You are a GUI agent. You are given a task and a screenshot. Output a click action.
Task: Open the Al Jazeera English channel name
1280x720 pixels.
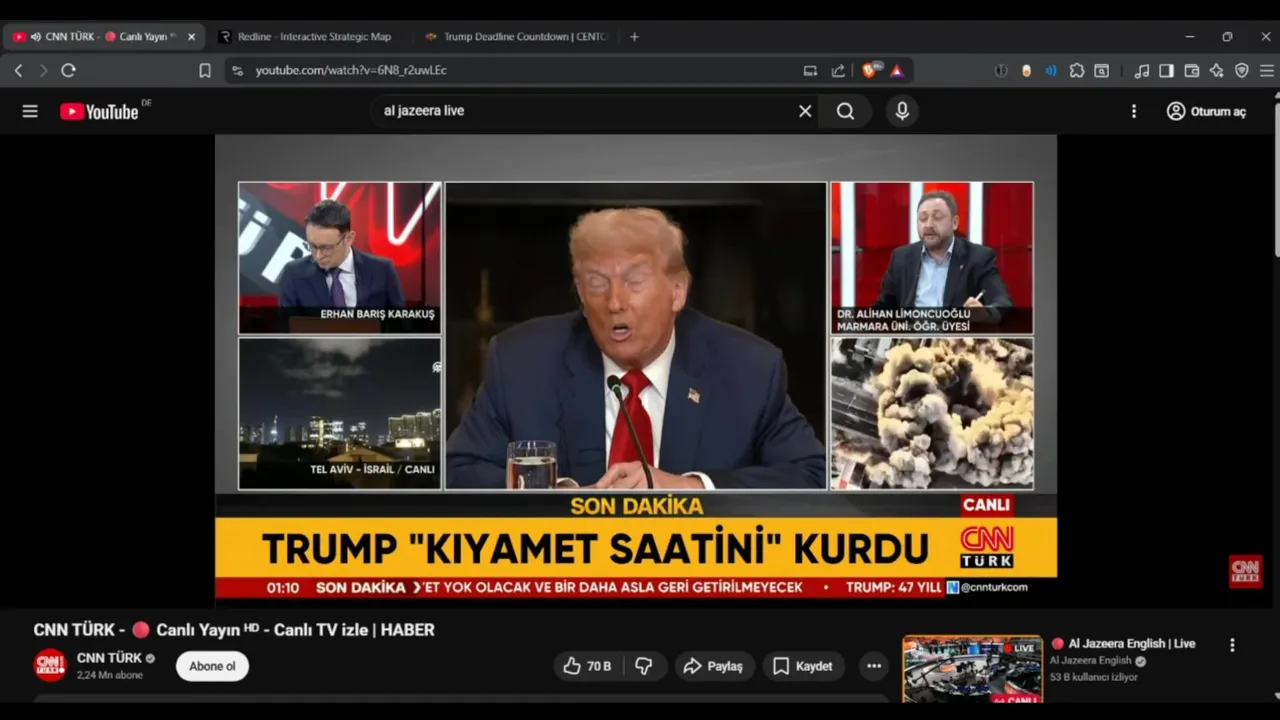(1091, 661)
